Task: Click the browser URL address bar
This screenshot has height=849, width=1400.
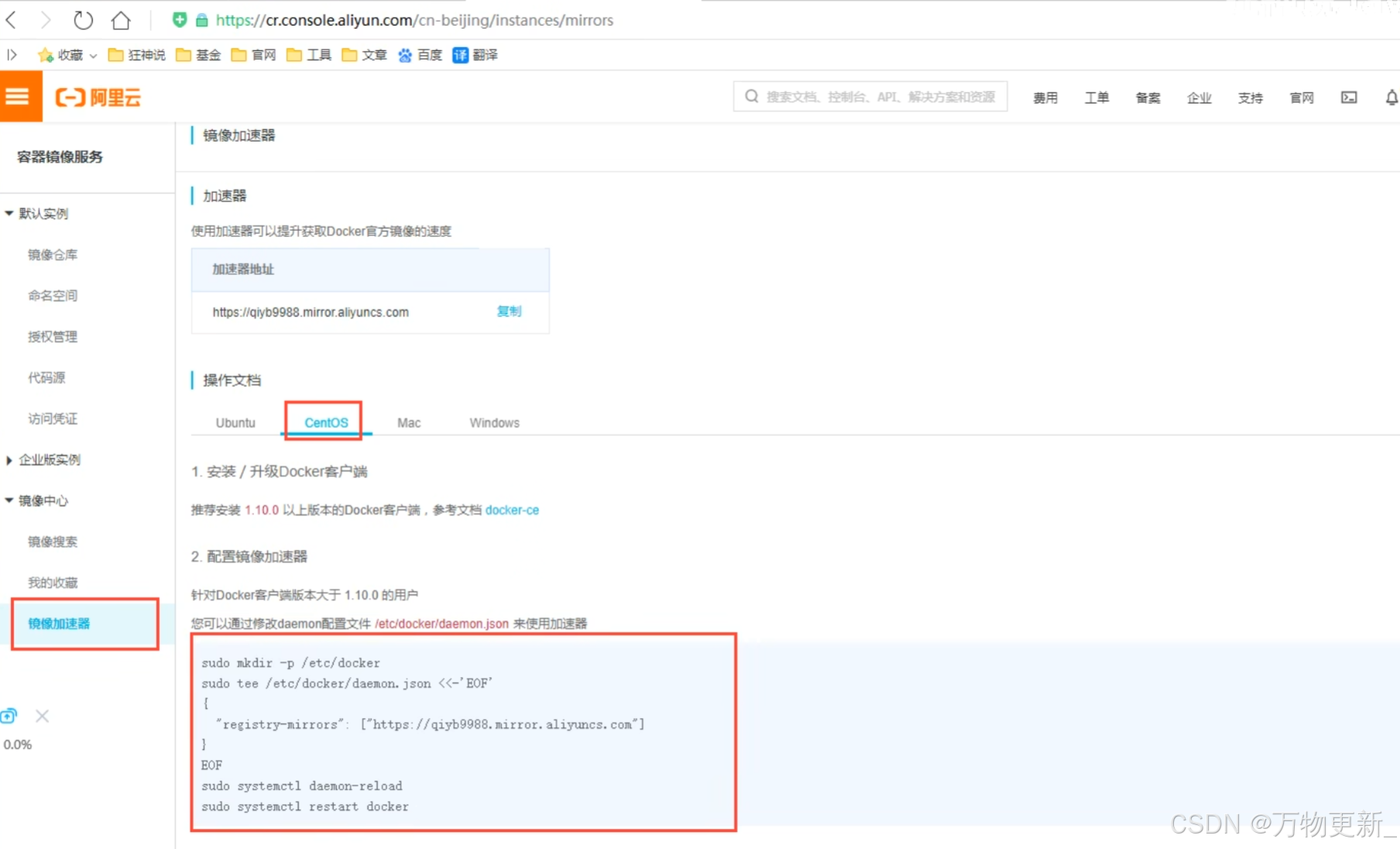Action: pos(414,20)
